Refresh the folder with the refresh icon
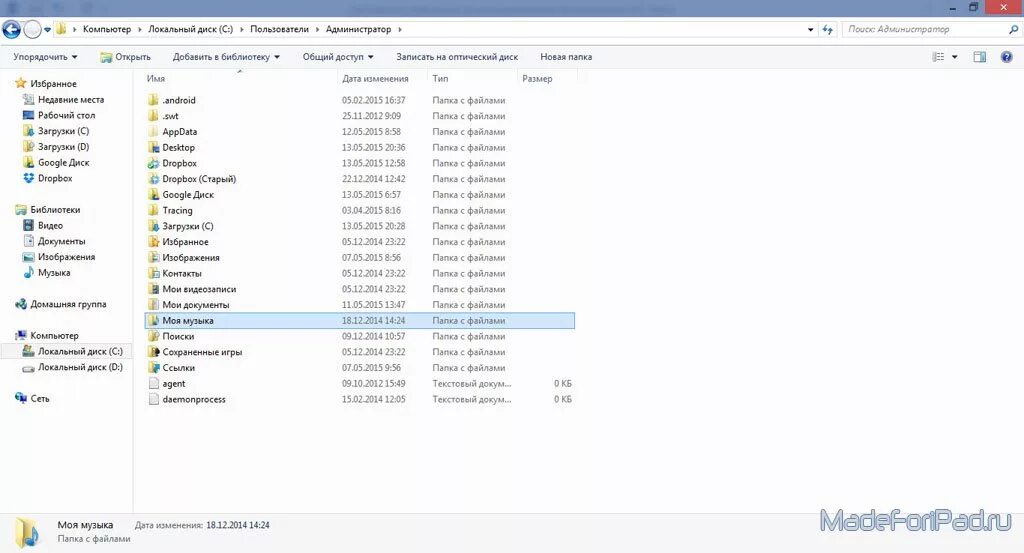Screen dimensions: 1024x553 click(x=827, y=29)
